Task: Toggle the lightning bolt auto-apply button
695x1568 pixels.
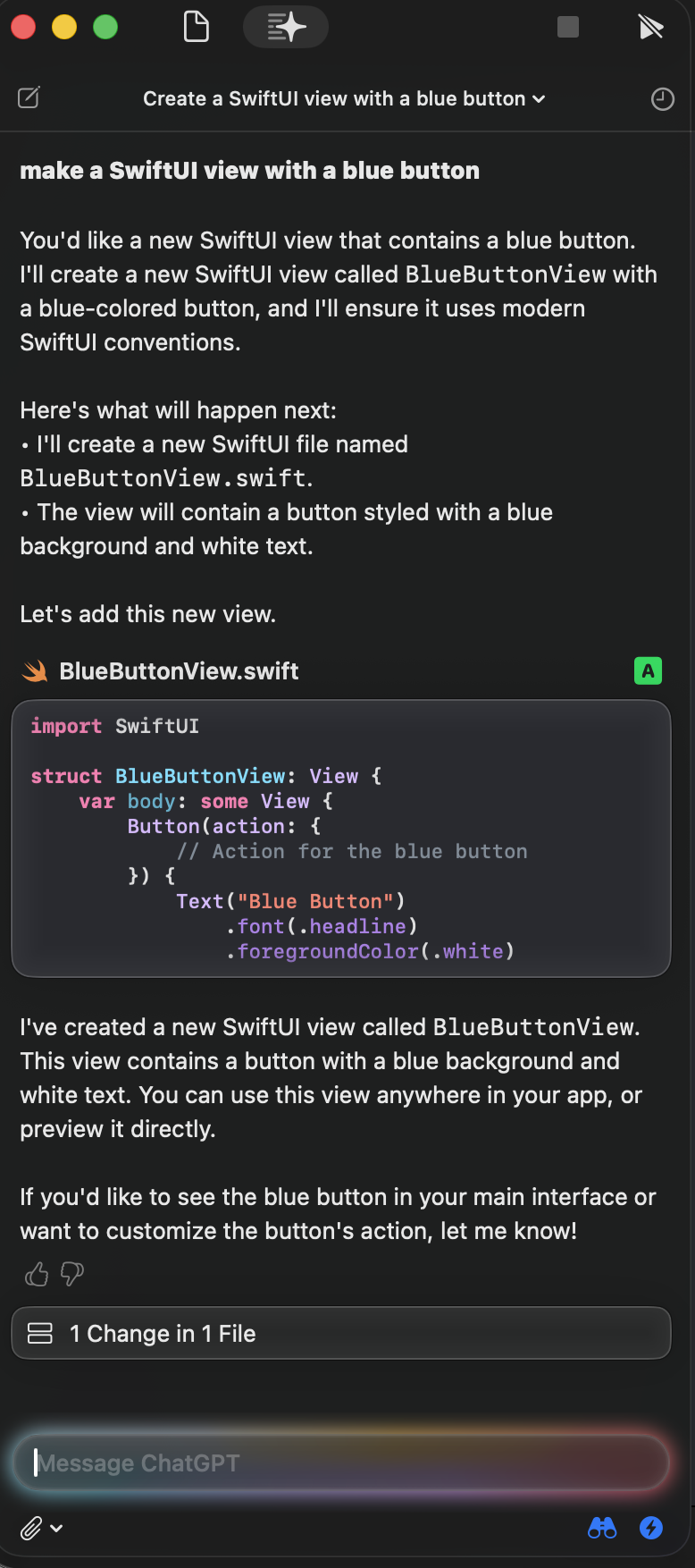Action: (x=651, y=1528)
